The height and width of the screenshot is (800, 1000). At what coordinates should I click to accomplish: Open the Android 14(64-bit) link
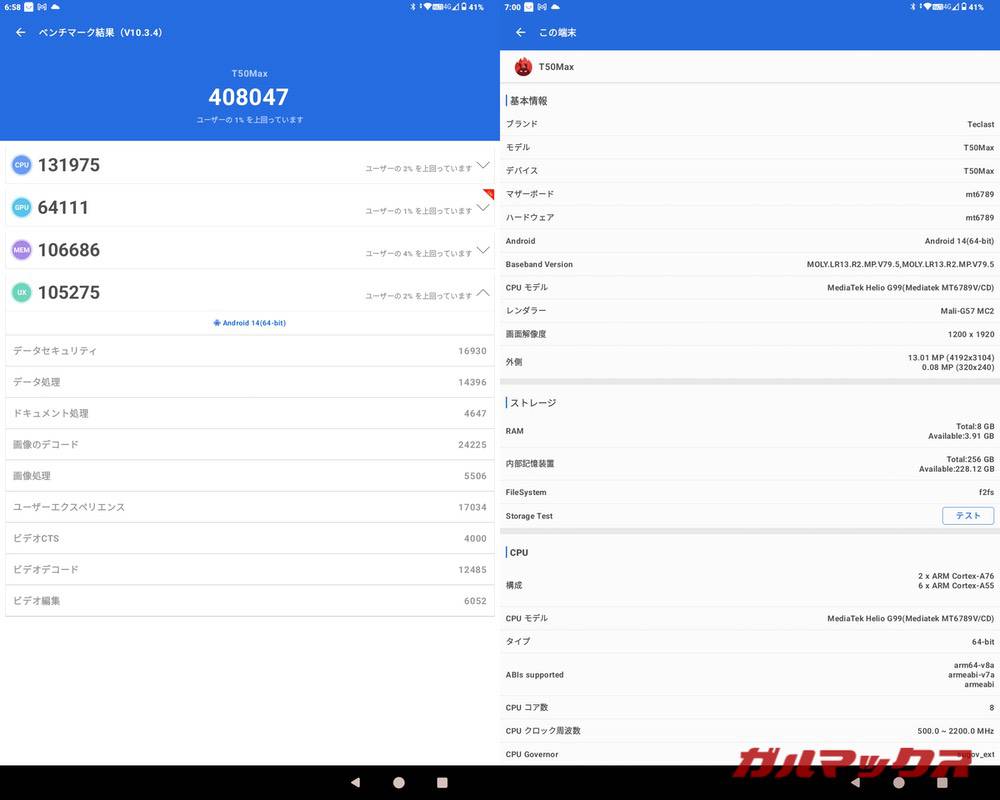tap(249, 322)
